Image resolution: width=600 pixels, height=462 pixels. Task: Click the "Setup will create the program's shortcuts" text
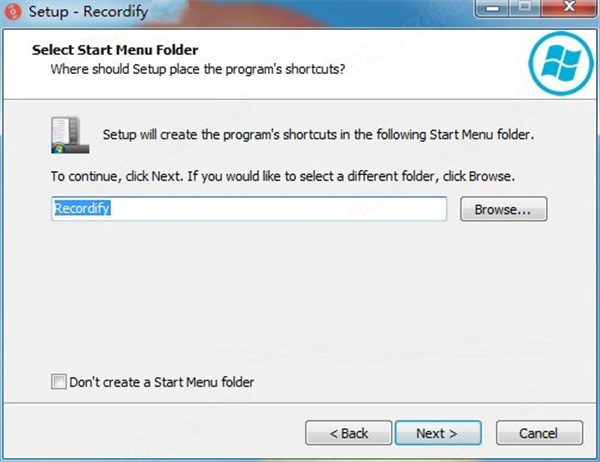(318, 135)
